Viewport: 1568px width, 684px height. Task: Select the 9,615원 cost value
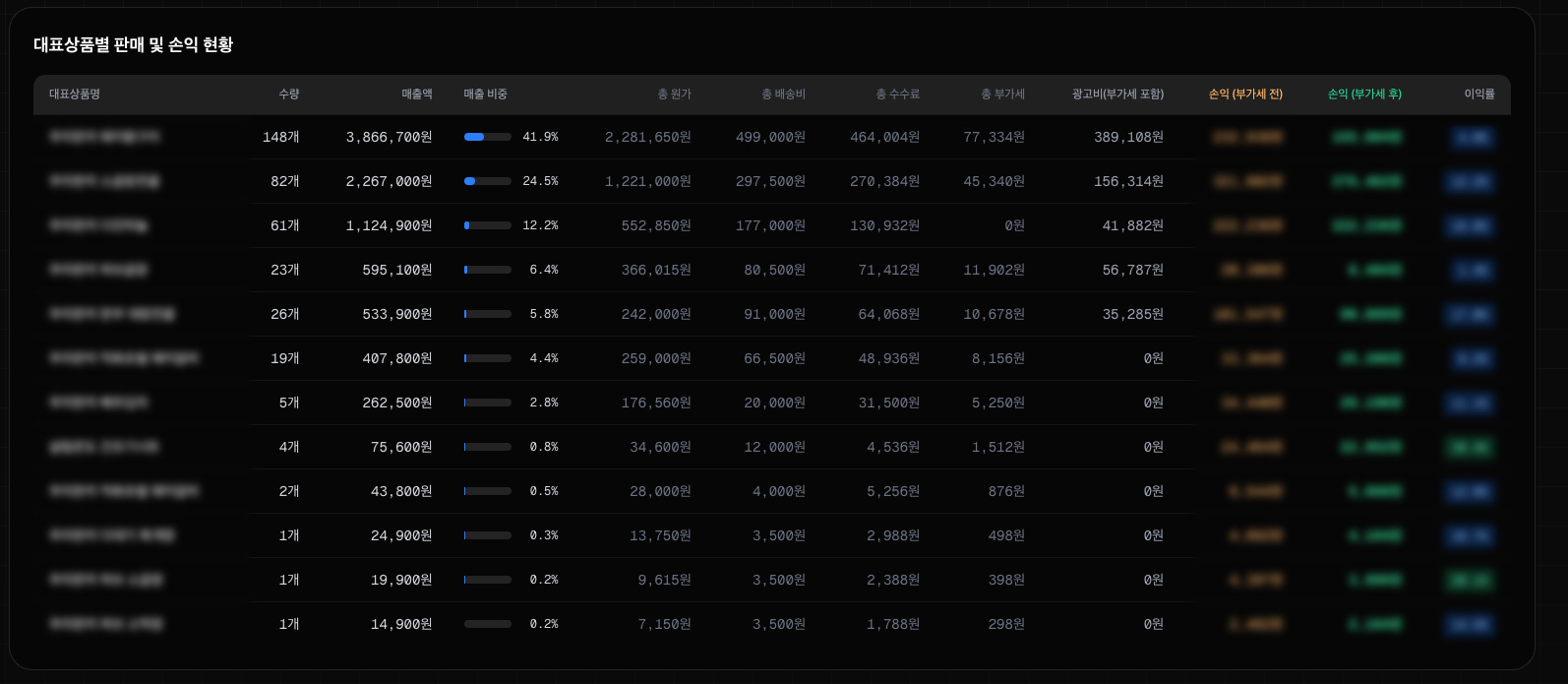pos(665,580)
